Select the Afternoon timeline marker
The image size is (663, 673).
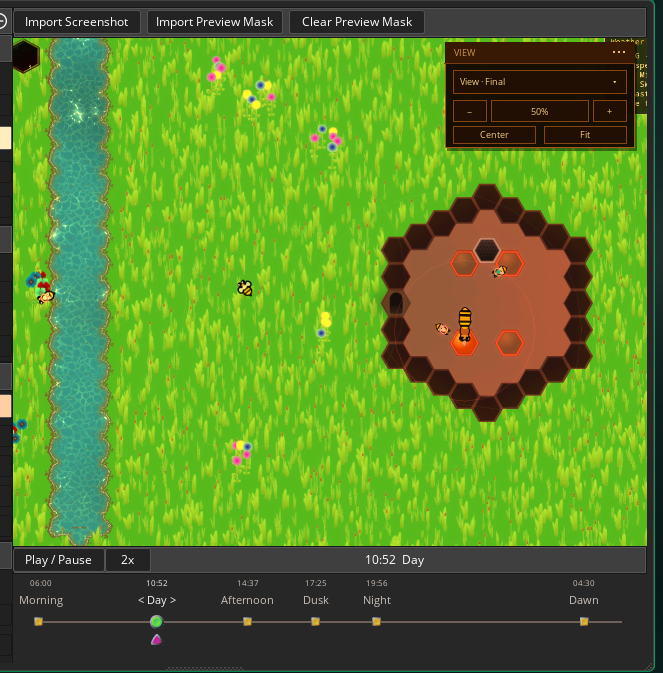247,621
